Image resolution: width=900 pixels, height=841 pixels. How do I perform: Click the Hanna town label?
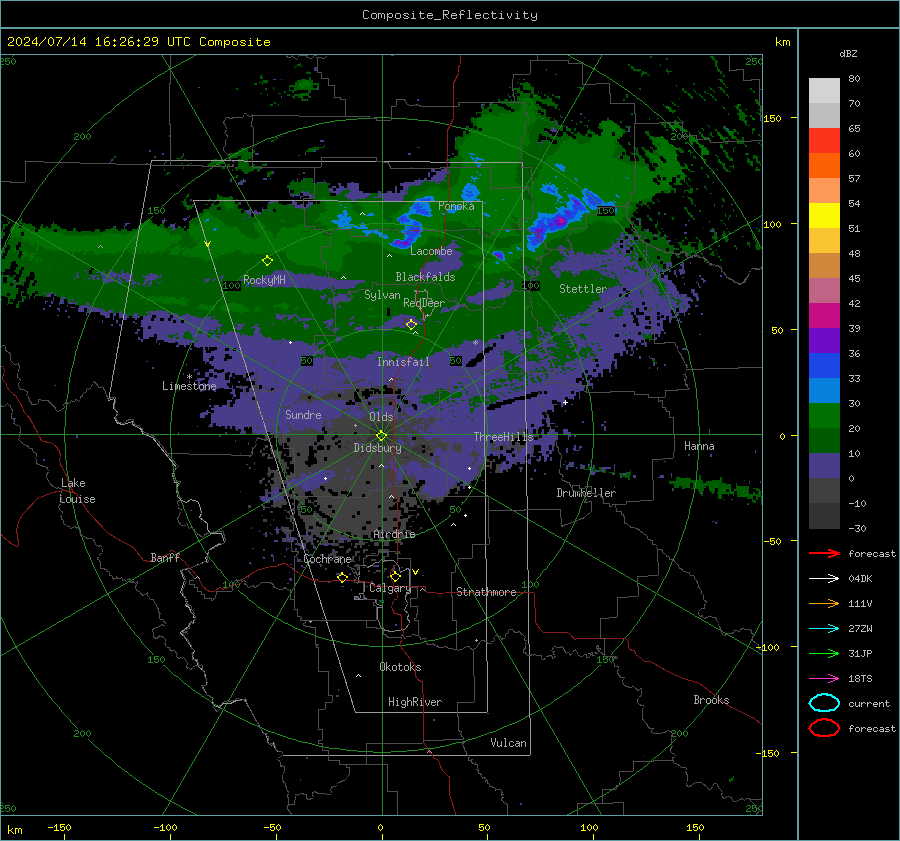pyautogui.click(x=699, y=446)
